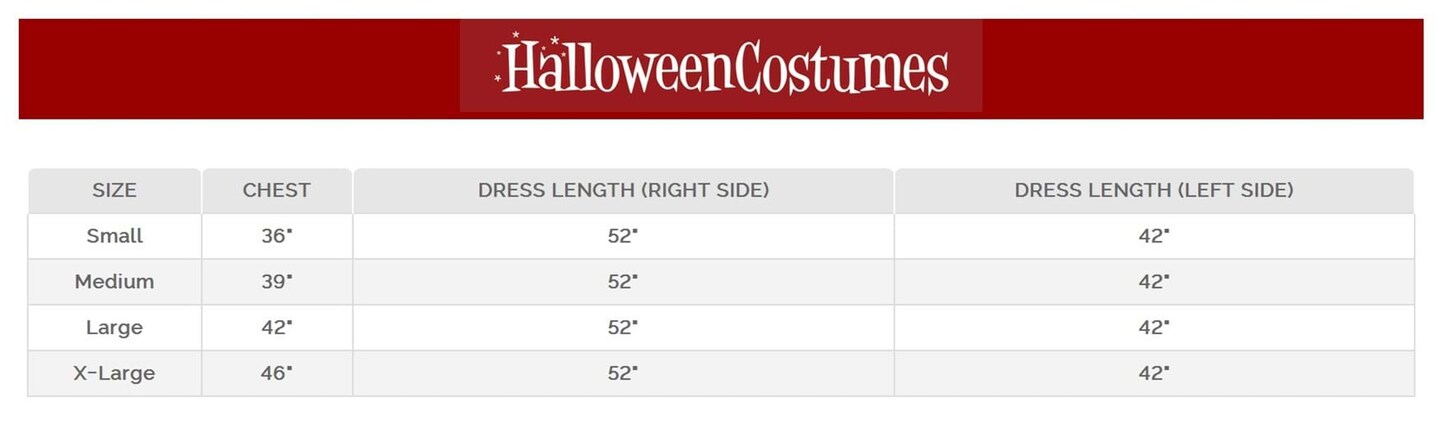Click the SIZE column header

coord(114,190)
